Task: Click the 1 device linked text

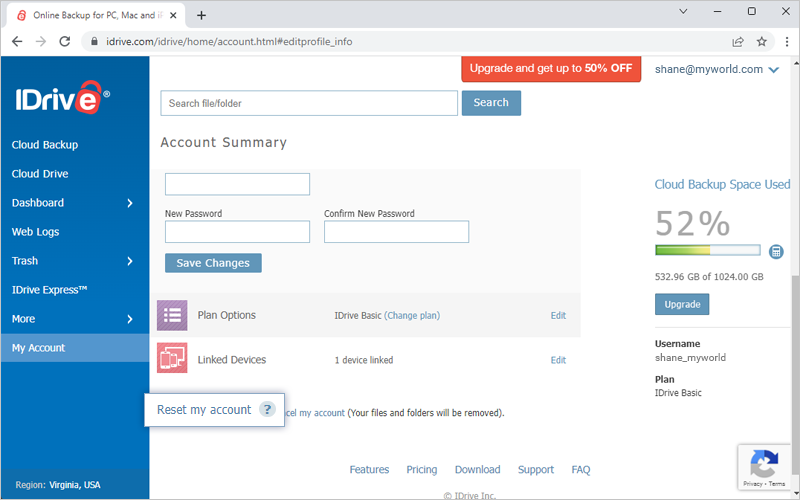Action: 364,360
